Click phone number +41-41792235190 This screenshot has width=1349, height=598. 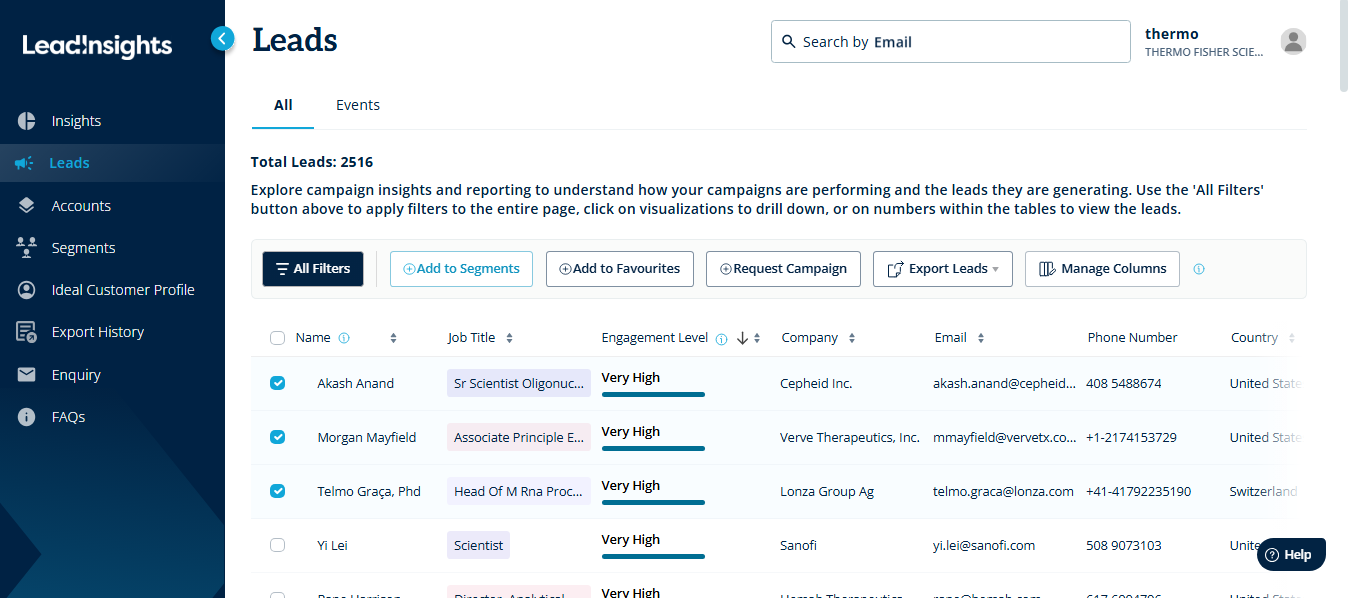coord(1138,491)
